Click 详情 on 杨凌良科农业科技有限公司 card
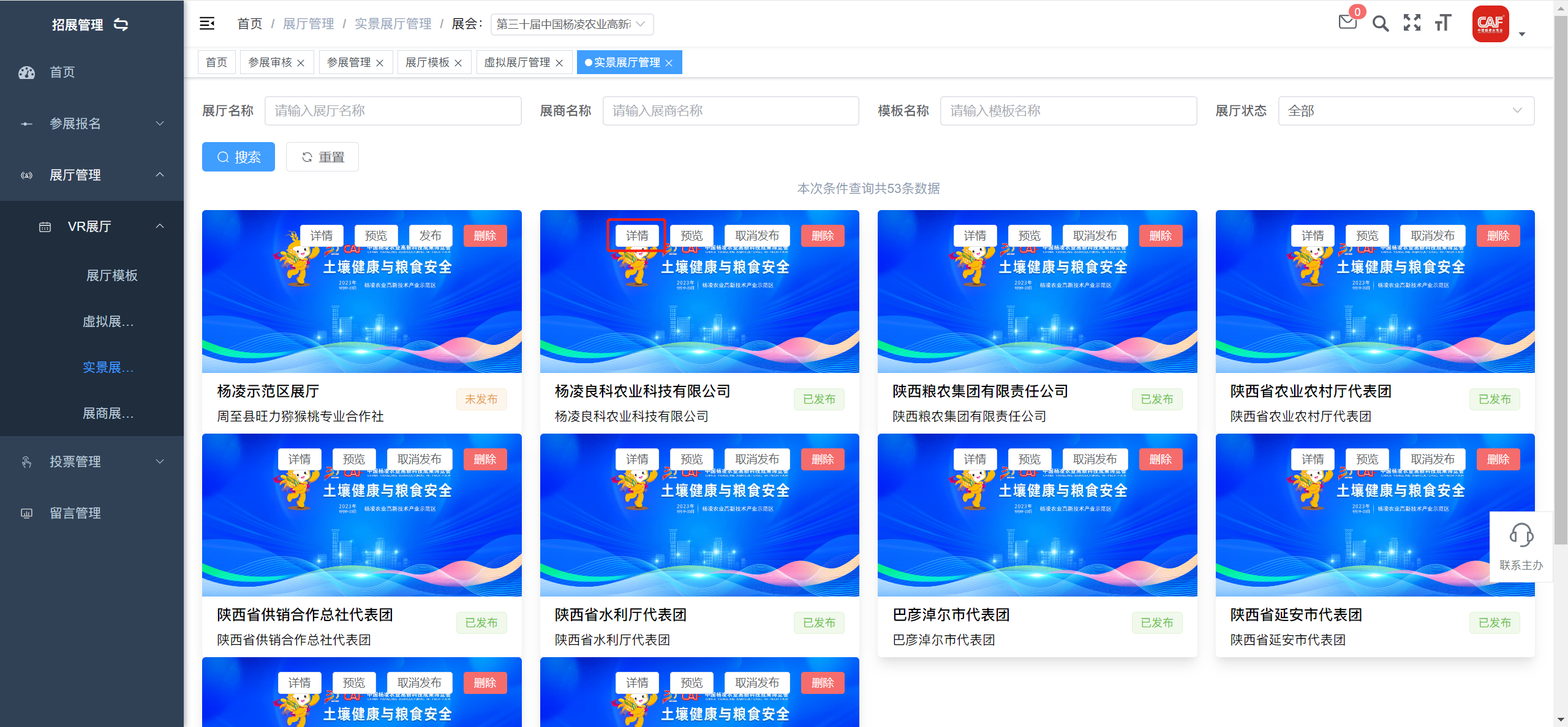The width and height of the screenshot is (1568, 727). (x=637, y=236)
